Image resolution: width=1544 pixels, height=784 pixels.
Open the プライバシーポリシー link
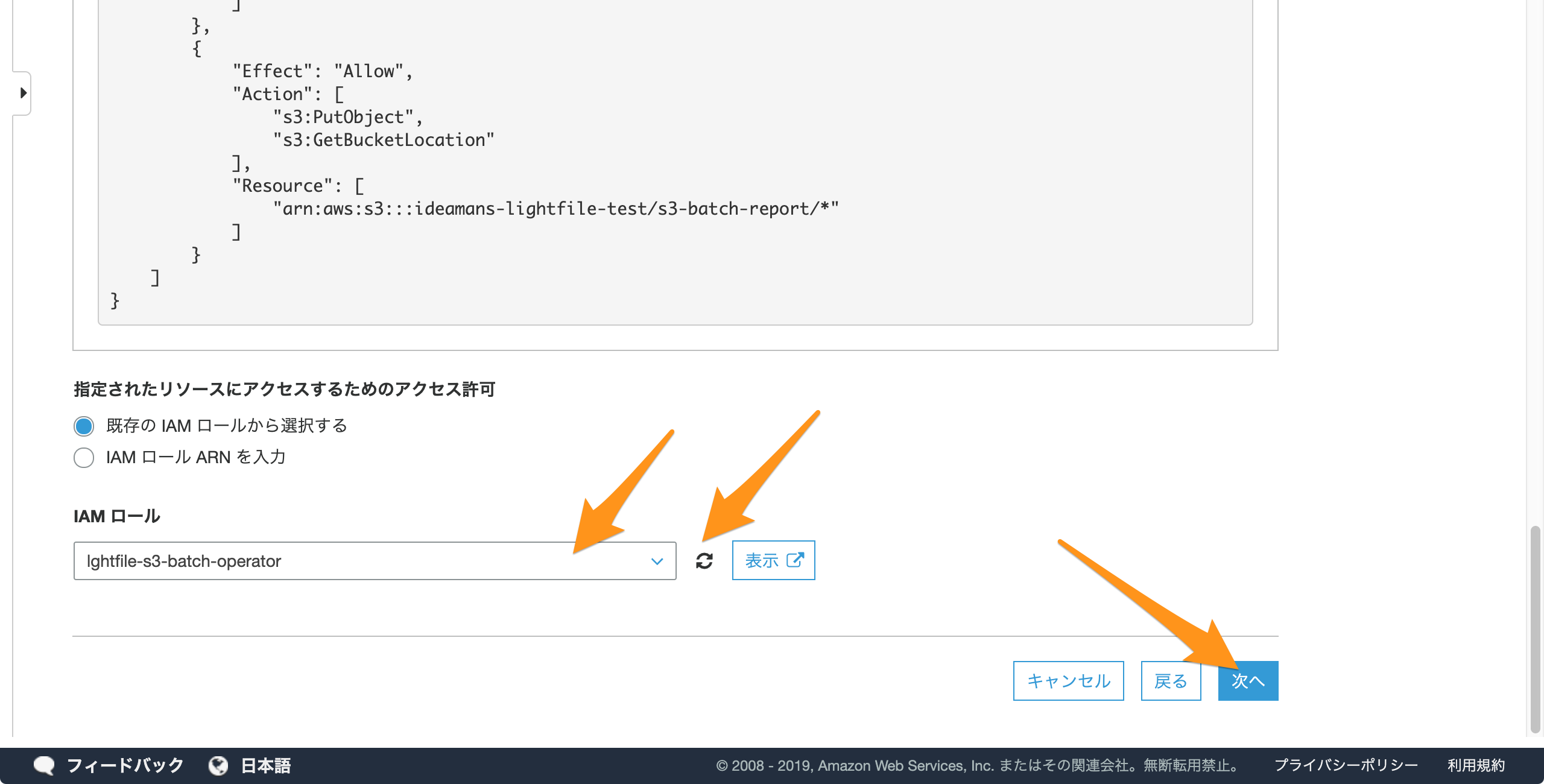click(x=1346, y=765)
